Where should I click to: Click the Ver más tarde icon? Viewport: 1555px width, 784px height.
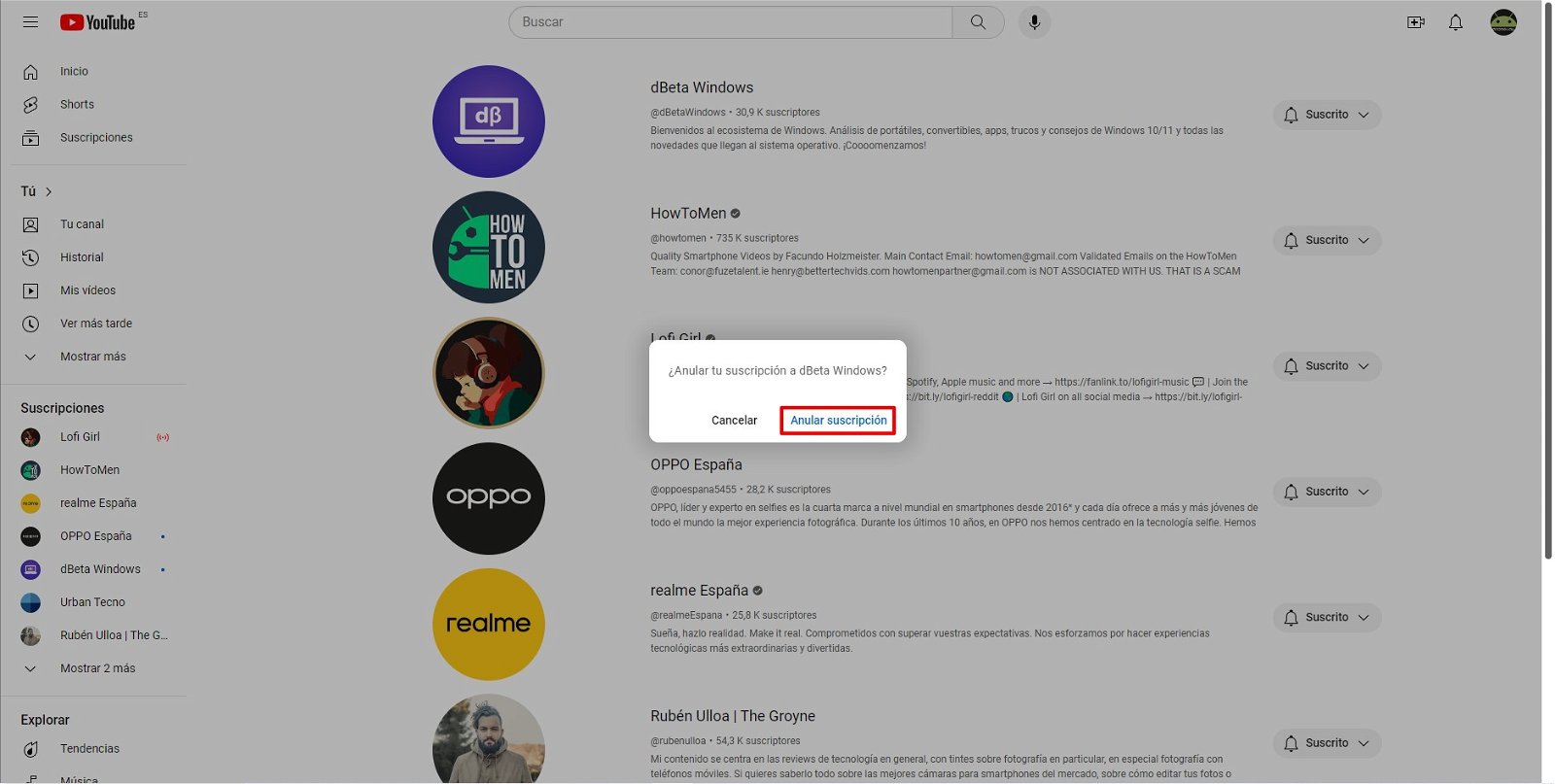30,324
